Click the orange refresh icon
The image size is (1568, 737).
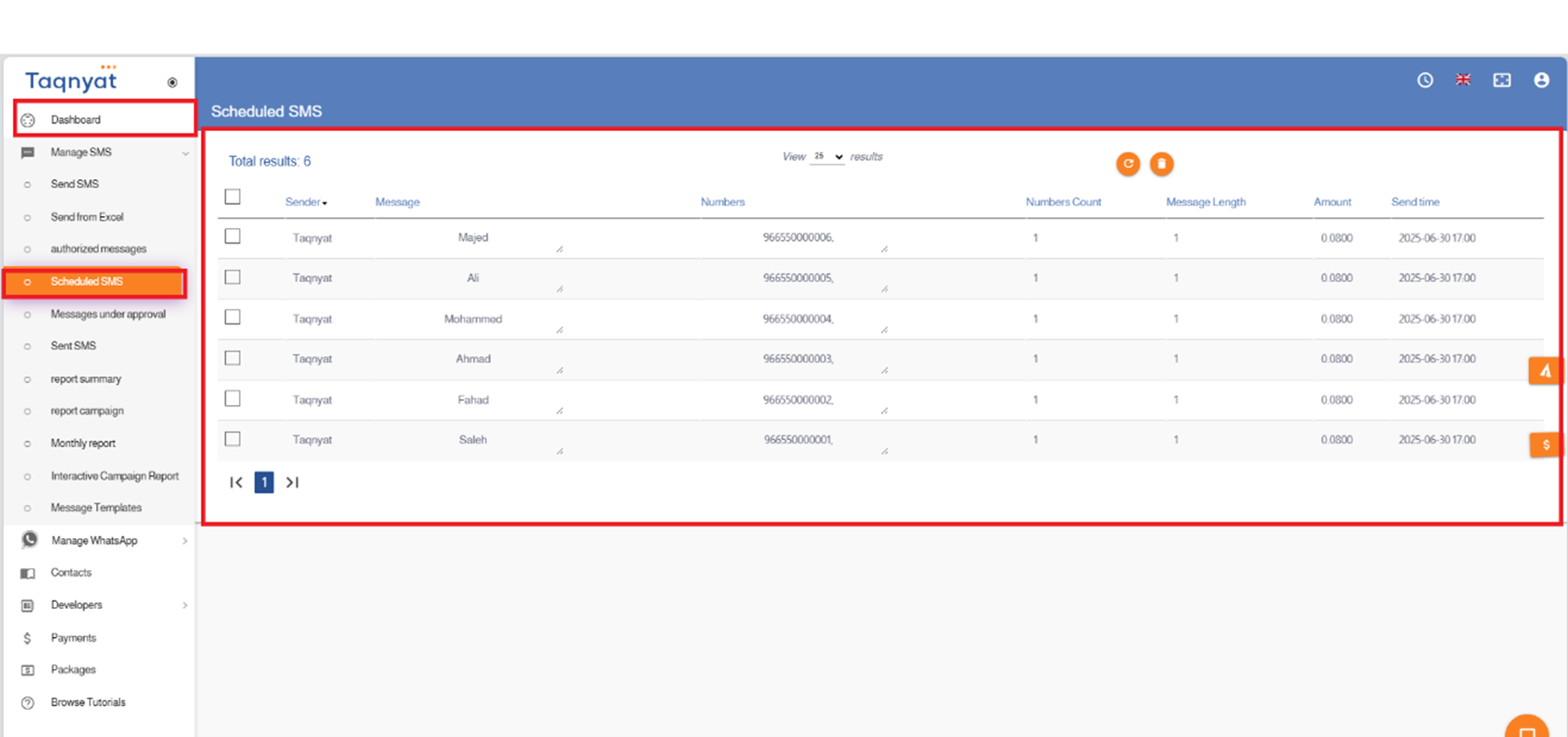click(1128, 164)
